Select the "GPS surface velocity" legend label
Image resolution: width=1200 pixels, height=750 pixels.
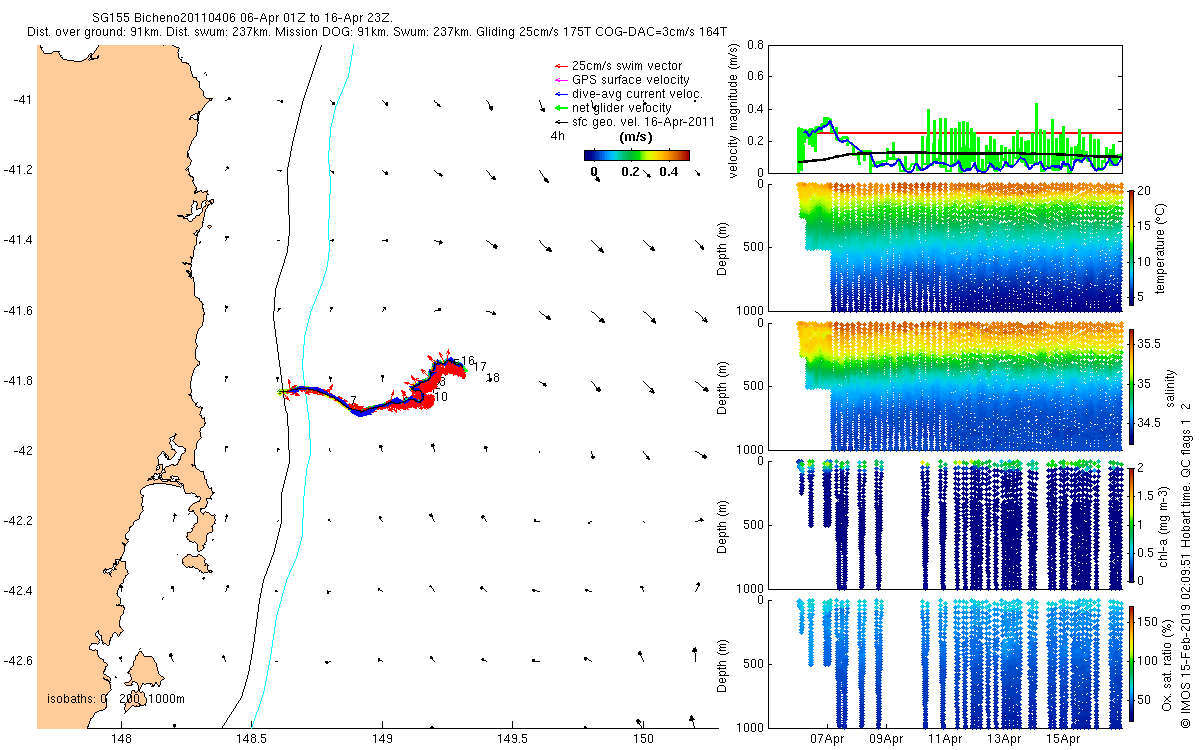click(630, 80)
